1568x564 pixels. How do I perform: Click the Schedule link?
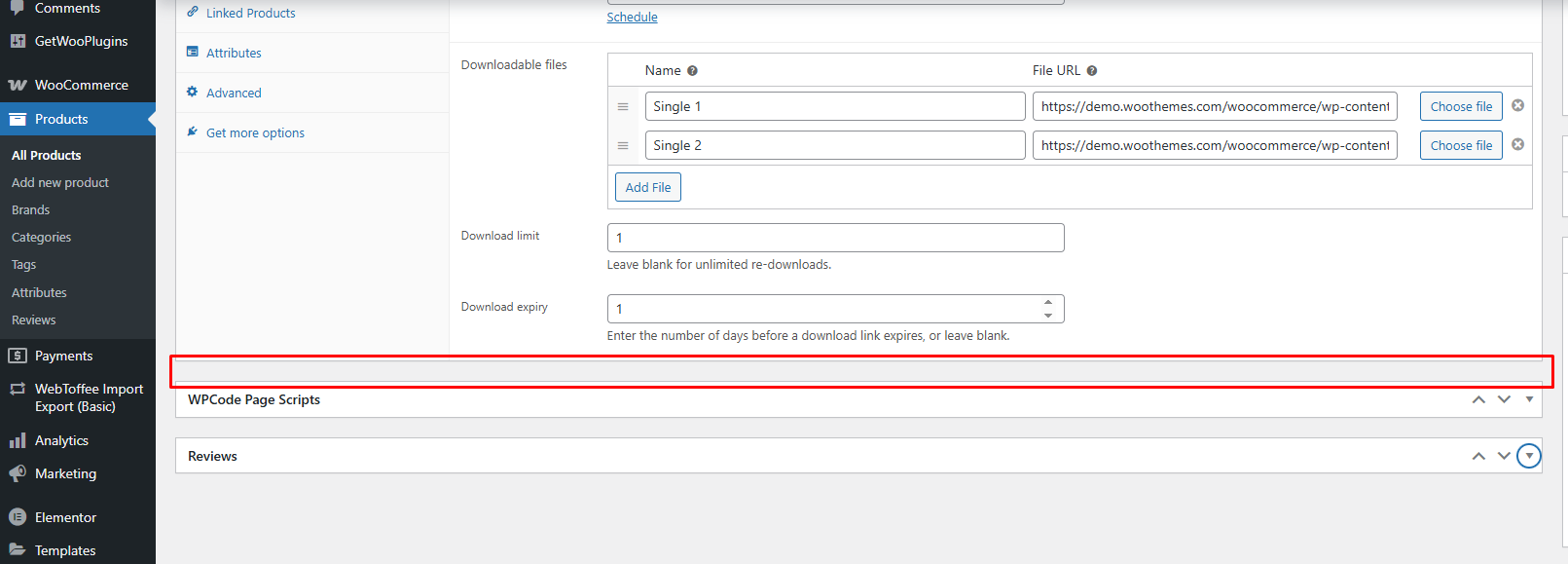pyautogui.click(x=632, y=18)
